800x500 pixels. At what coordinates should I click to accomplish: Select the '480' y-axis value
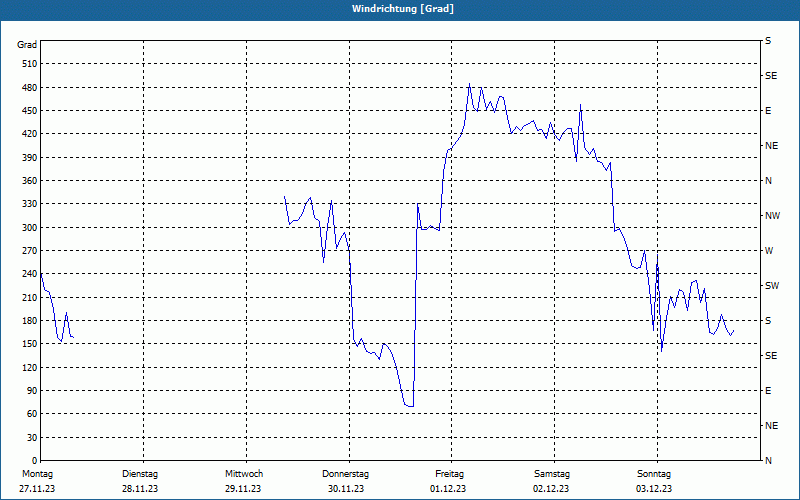tap(30, 88)
